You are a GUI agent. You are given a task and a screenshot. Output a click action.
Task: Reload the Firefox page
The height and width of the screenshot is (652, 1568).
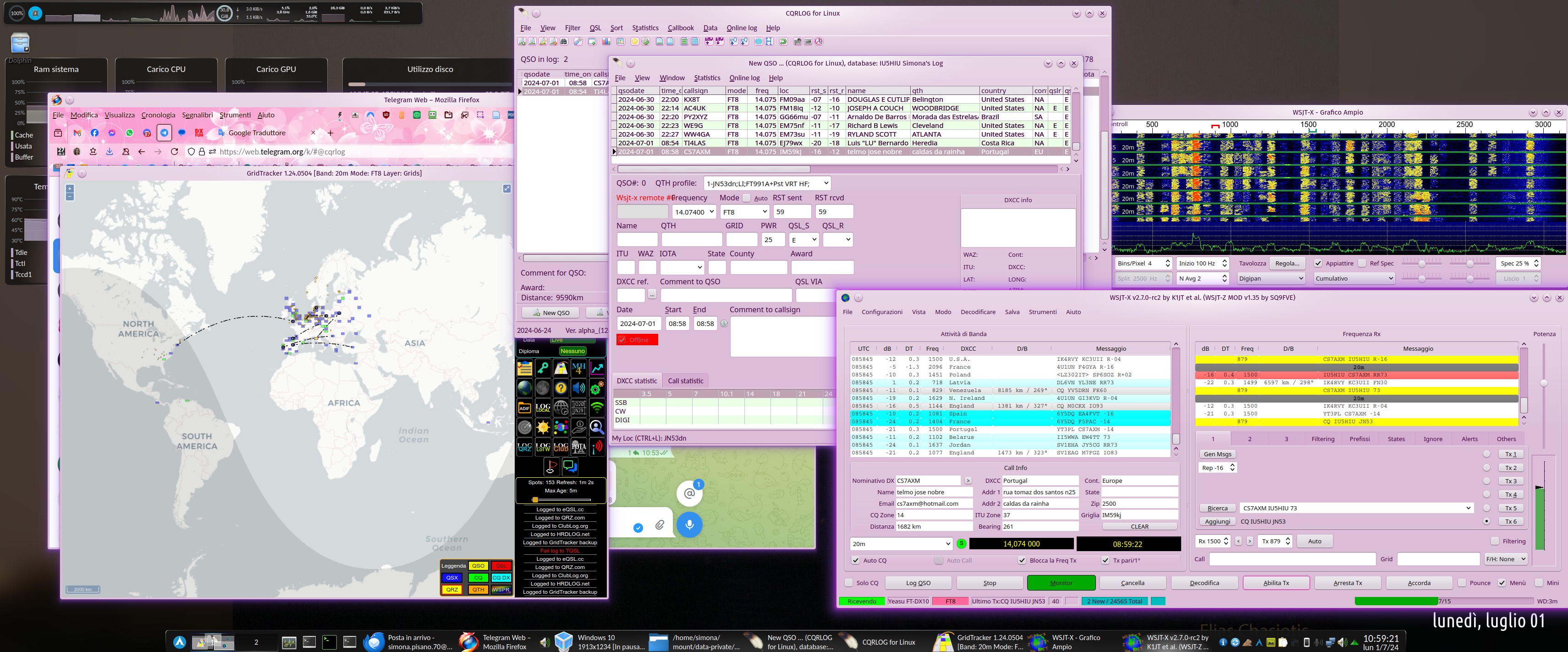pyautogui.click(x=174, y=152)
